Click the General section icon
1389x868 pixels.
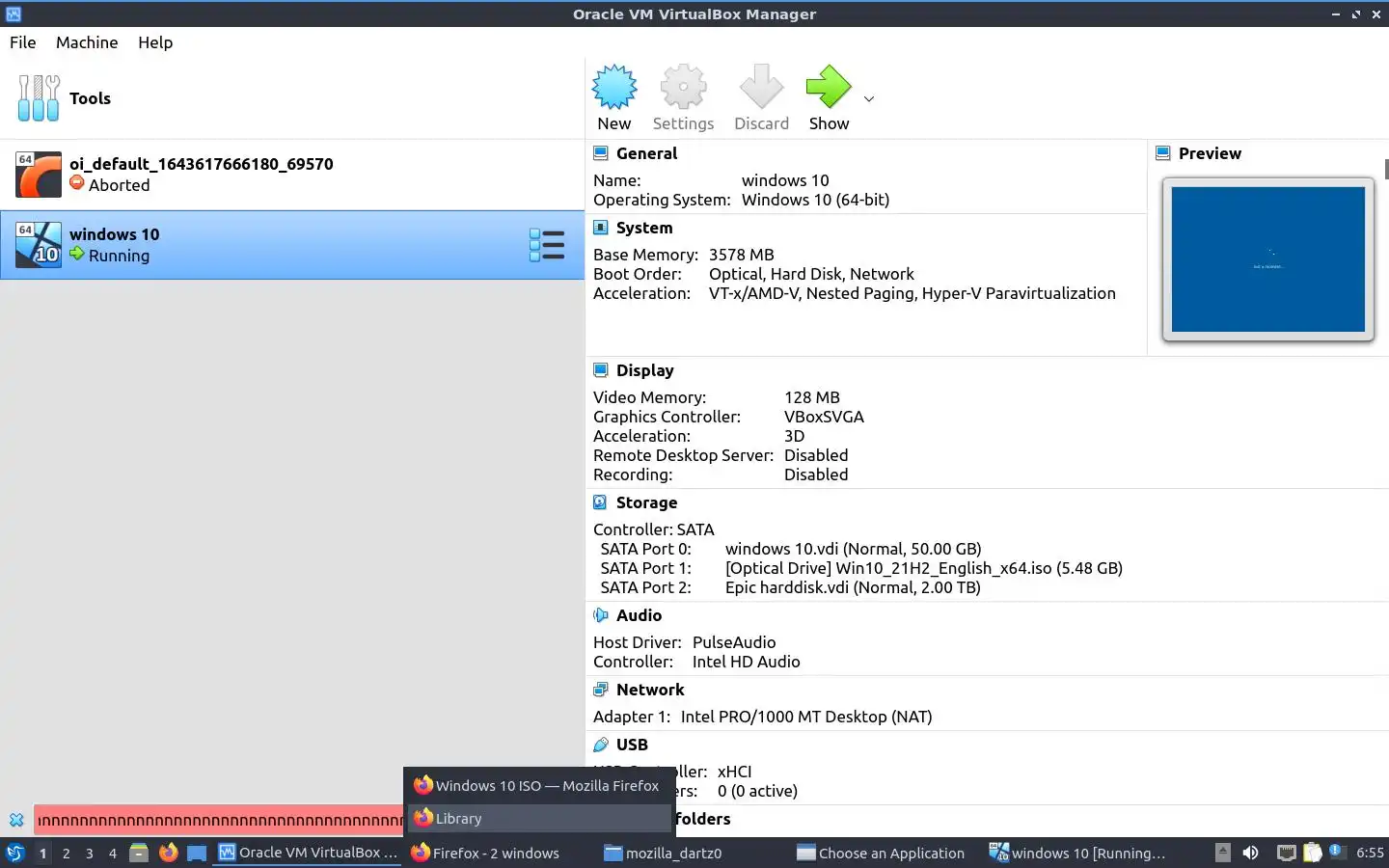pyautogui.click(x=601, y=153)
